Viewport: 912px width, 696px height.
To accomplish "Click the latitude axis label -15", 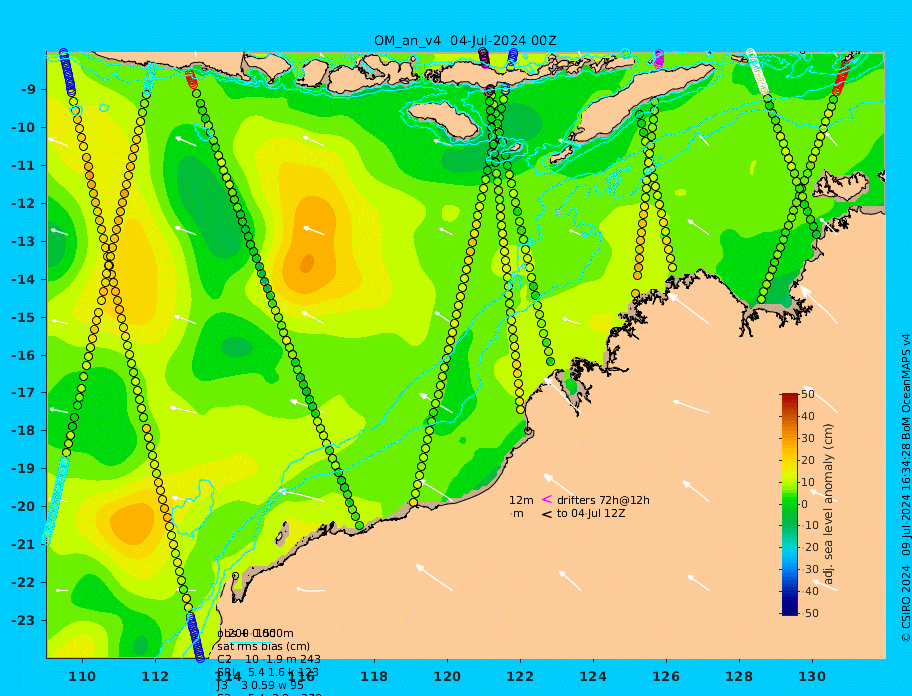I will [x=24, y=317].
